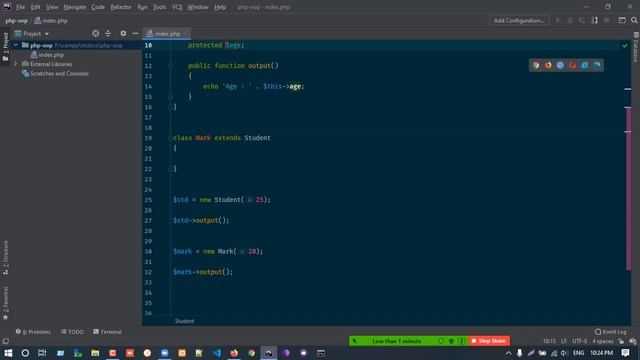
Task: Open the Navigate menu
Action: pyautogui.click(x=75, y=7)
